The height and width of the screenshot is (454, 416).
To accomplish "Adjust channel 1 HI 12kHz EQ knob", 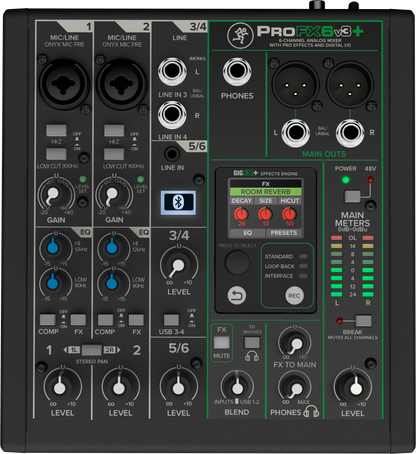I will 53,248.
